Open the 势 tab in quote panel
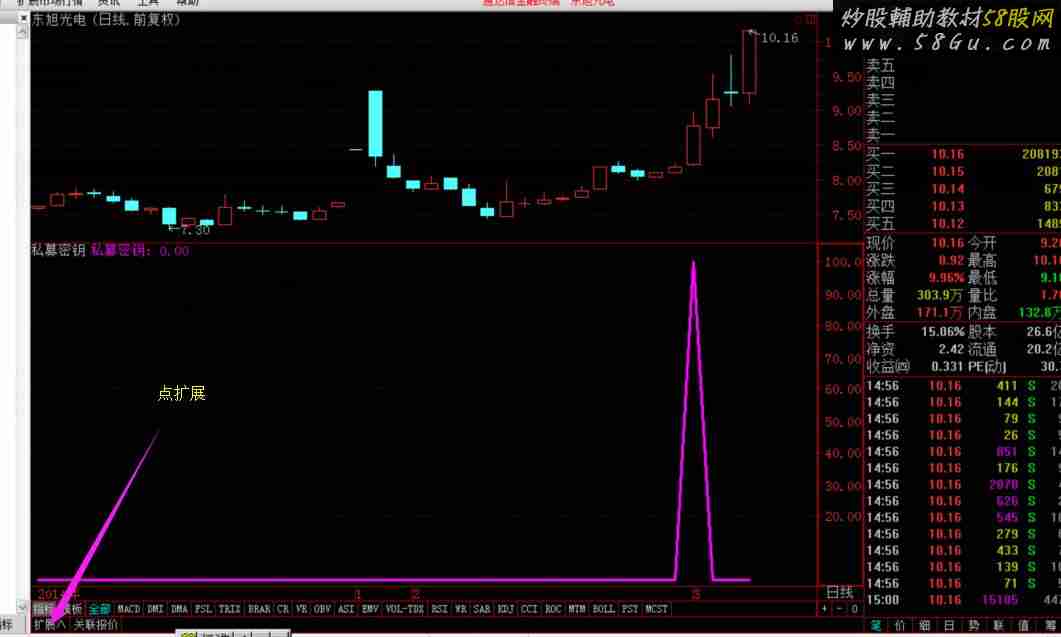1061x637 pixels. [x=974, y=625]
